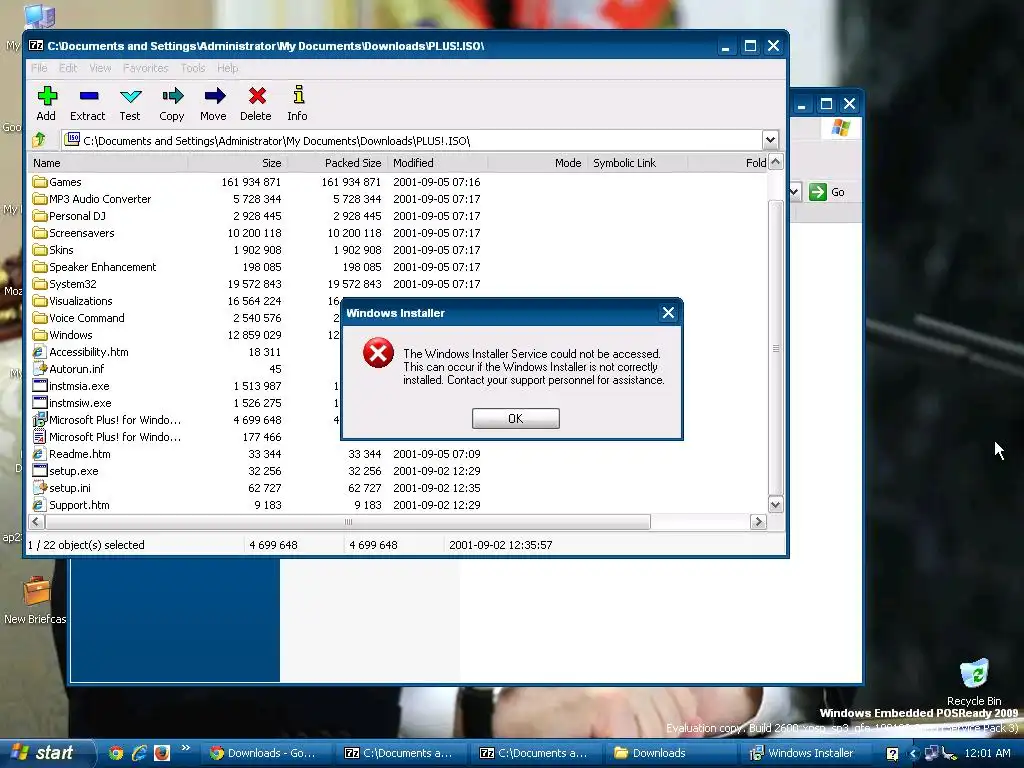Click the address path input field

click(x=411, y=140)
